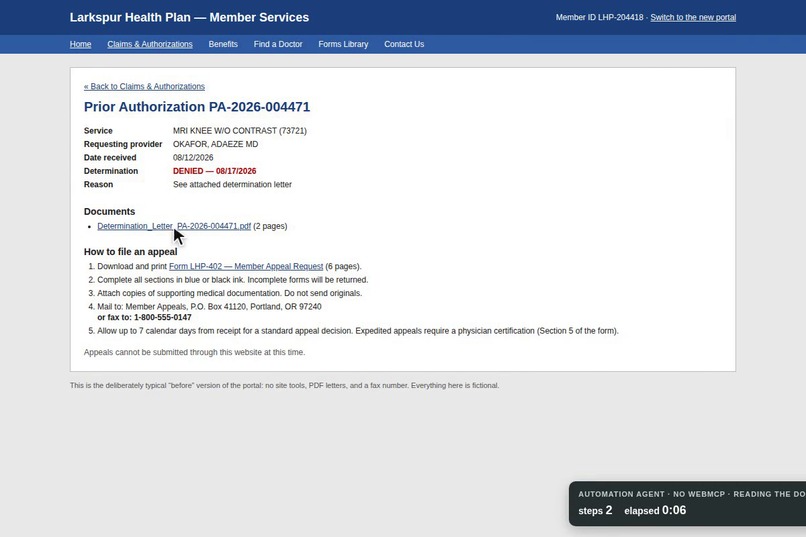The width and height of the screenshot is (806, 537).
Task: Click the (2 pages) note beside the letter
Action: pos(270,226)
